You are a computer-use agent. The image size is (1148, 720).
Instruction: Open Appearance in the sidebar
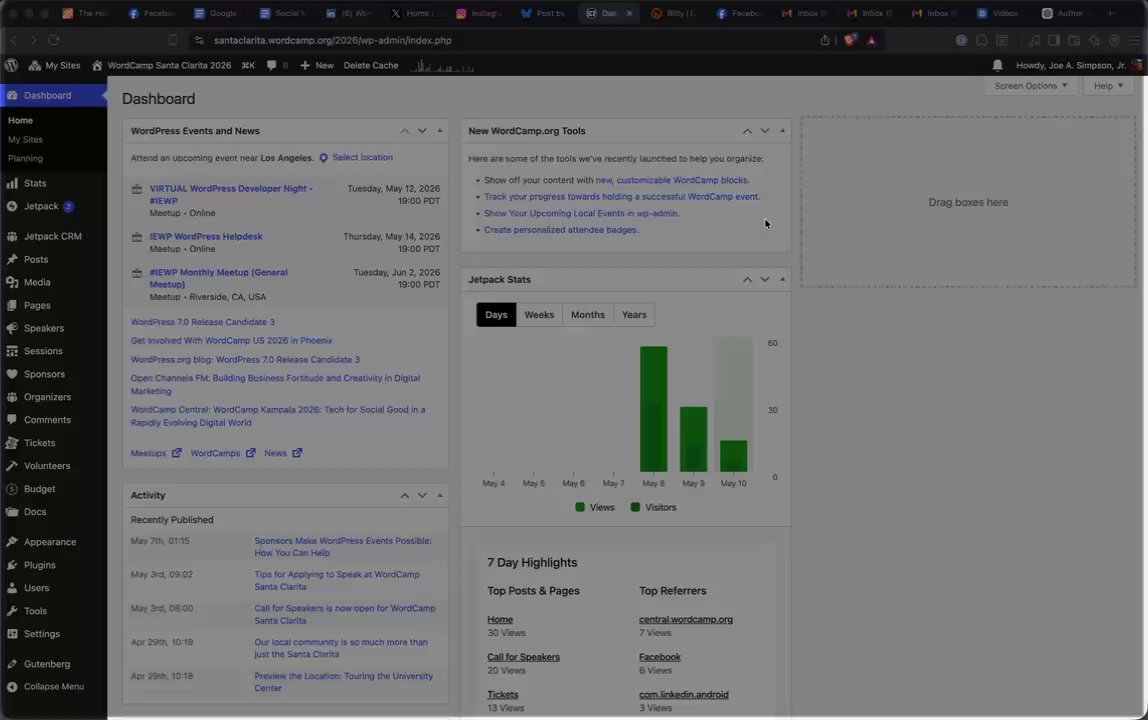click(x=50, y=541)
